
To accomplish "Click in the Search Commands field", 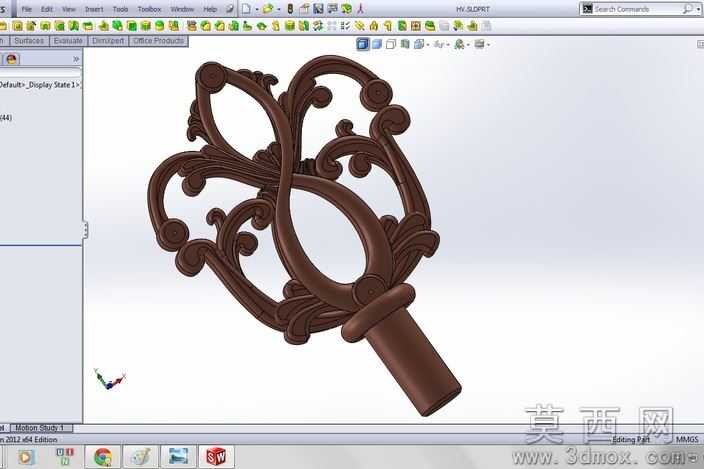I will click(638, 9).
